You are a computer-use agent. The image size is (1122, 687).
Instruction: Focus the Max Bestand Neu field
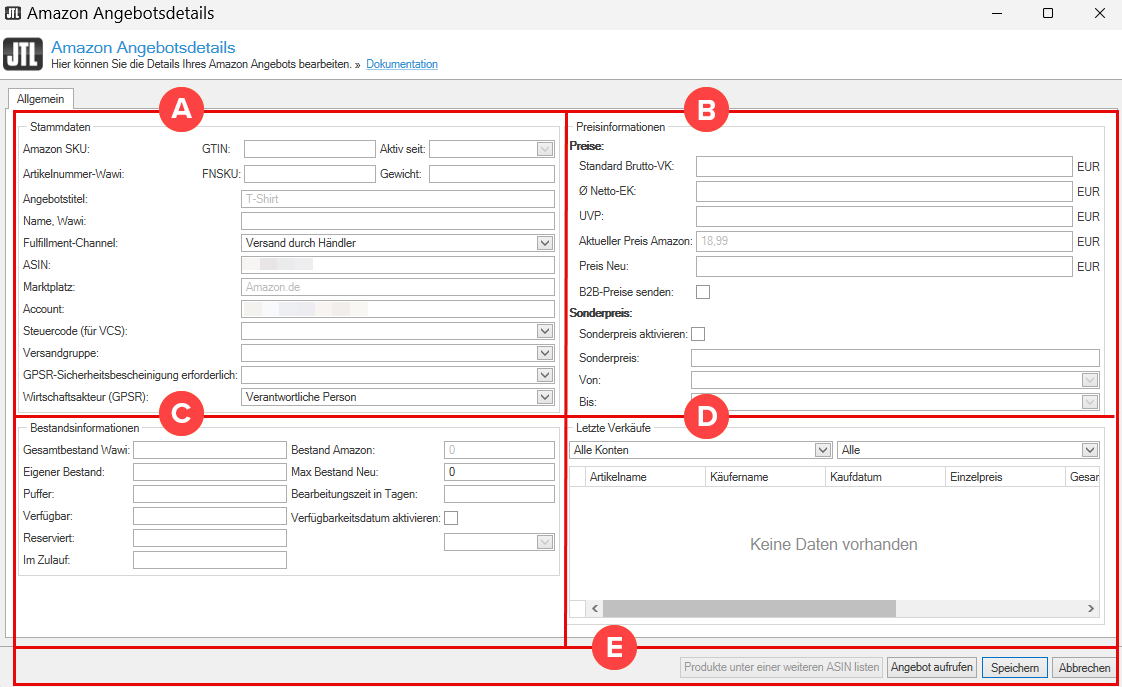tap(498, 472)
